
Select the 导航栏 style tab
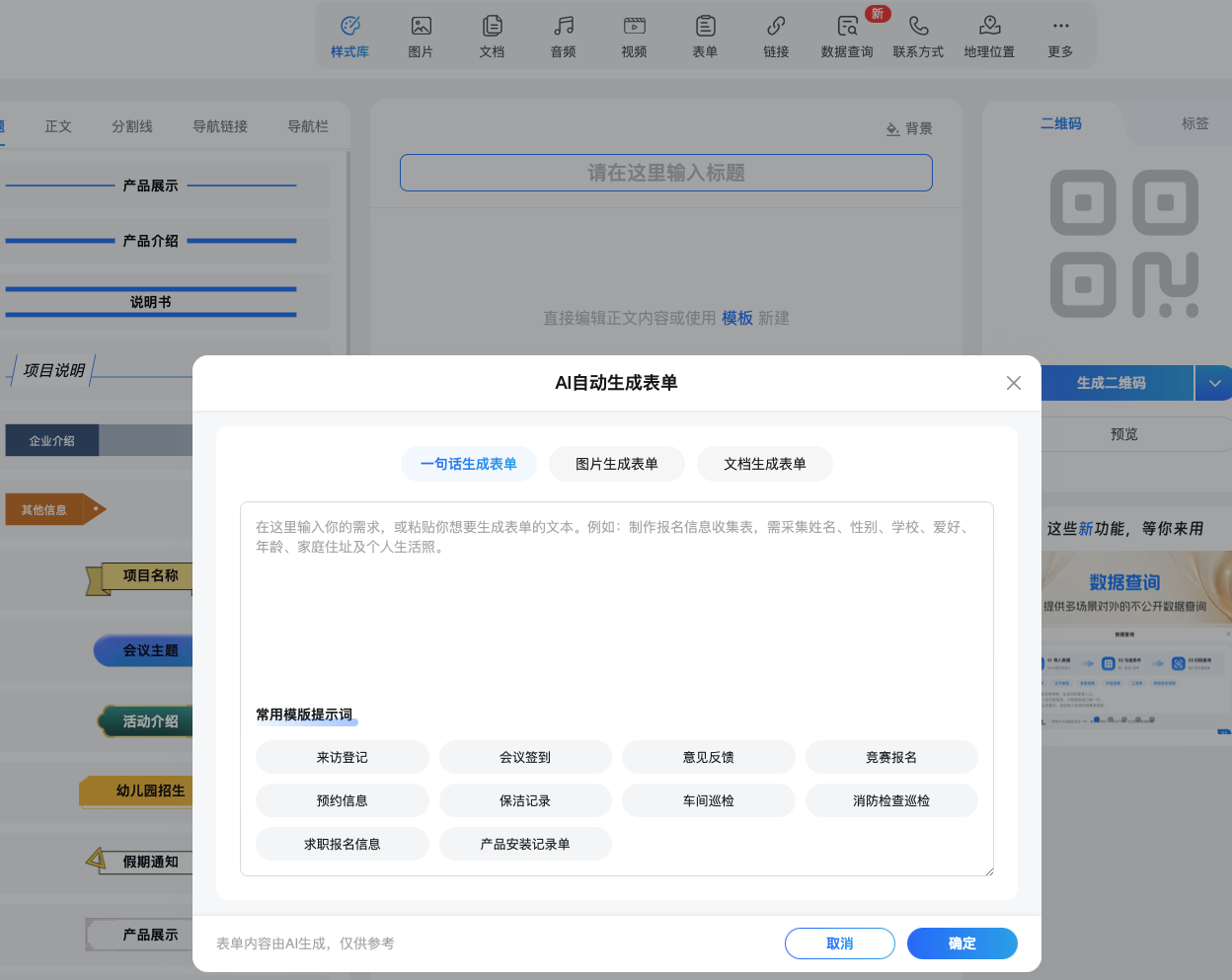point(308,126)
